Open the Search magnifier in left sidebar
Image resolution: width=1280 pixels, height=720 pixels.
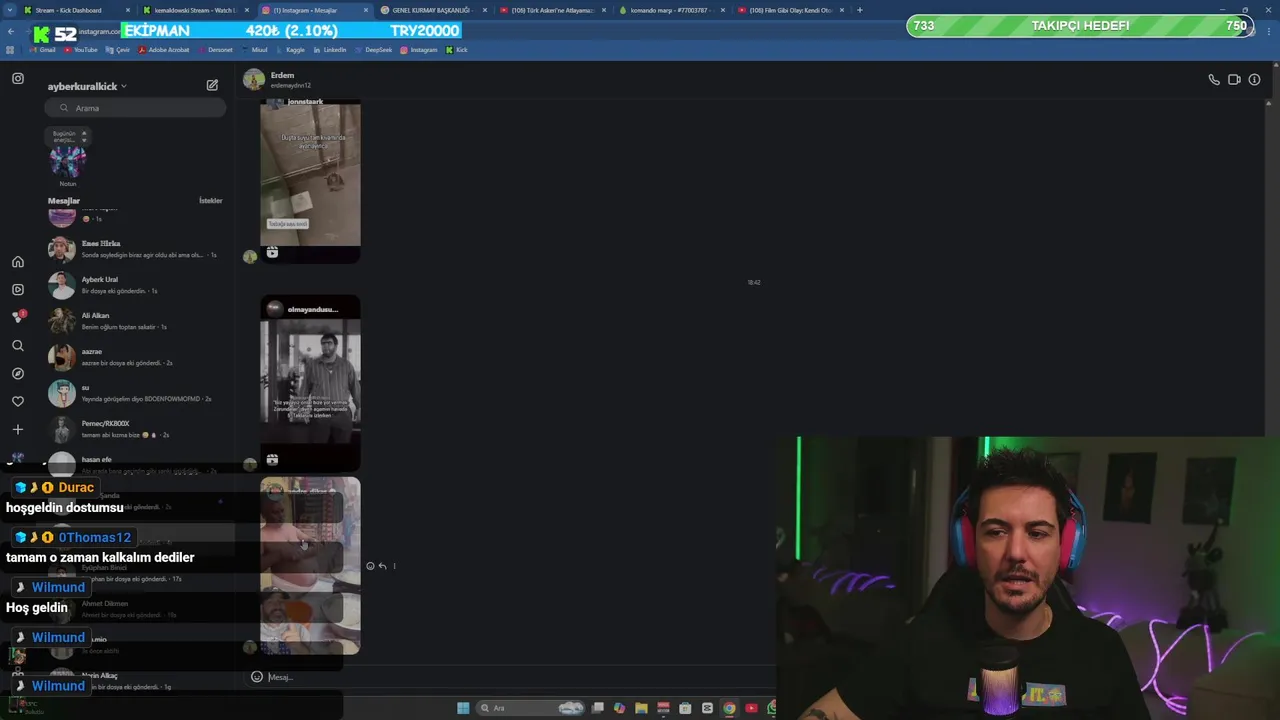(18, 346)
